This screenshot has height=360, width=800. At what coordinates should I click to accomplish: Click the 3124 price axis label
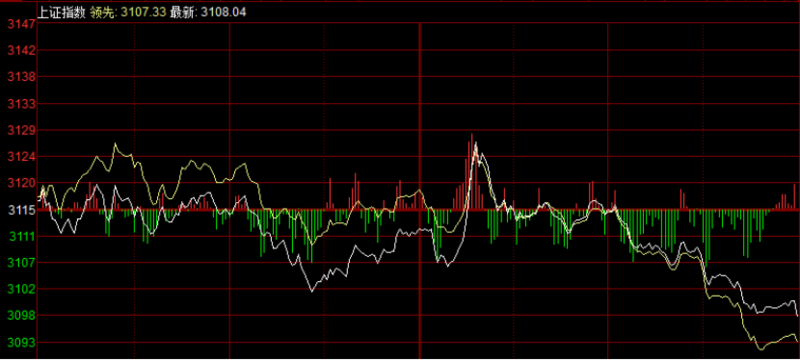pos(21,157)
